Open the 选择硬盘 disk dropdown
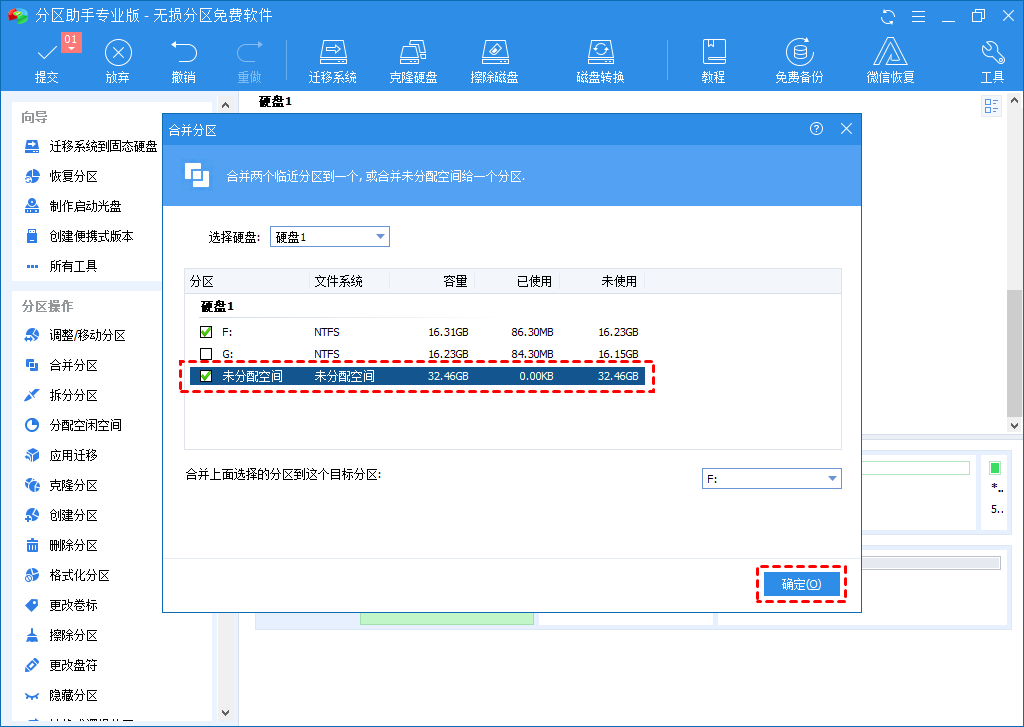1024x727 pixels. [330, 237]
